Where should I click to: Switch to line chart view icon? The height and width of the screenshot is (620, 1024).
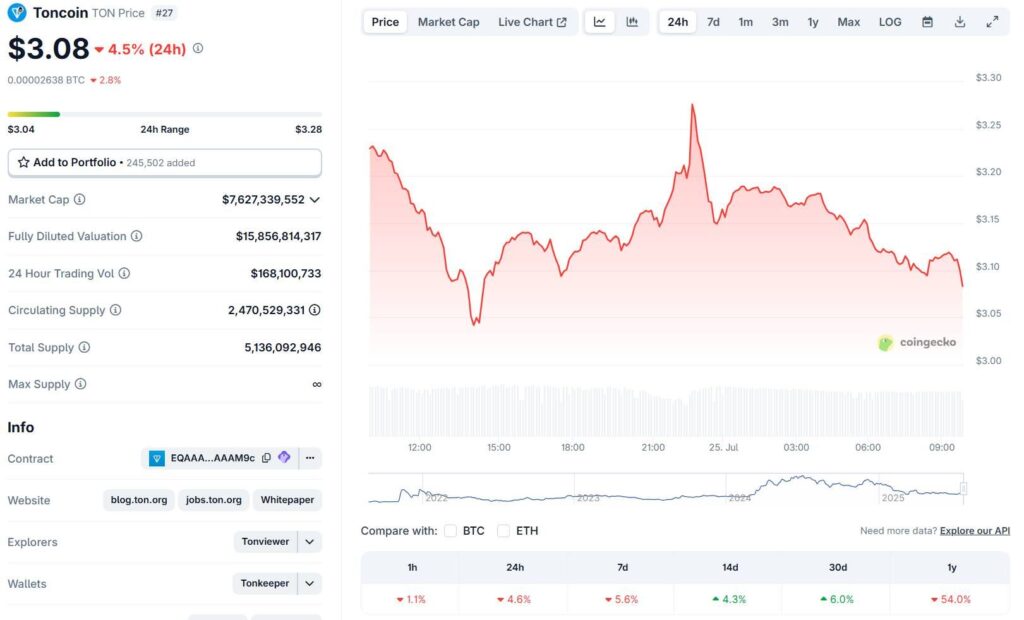[x=599, y=22]
